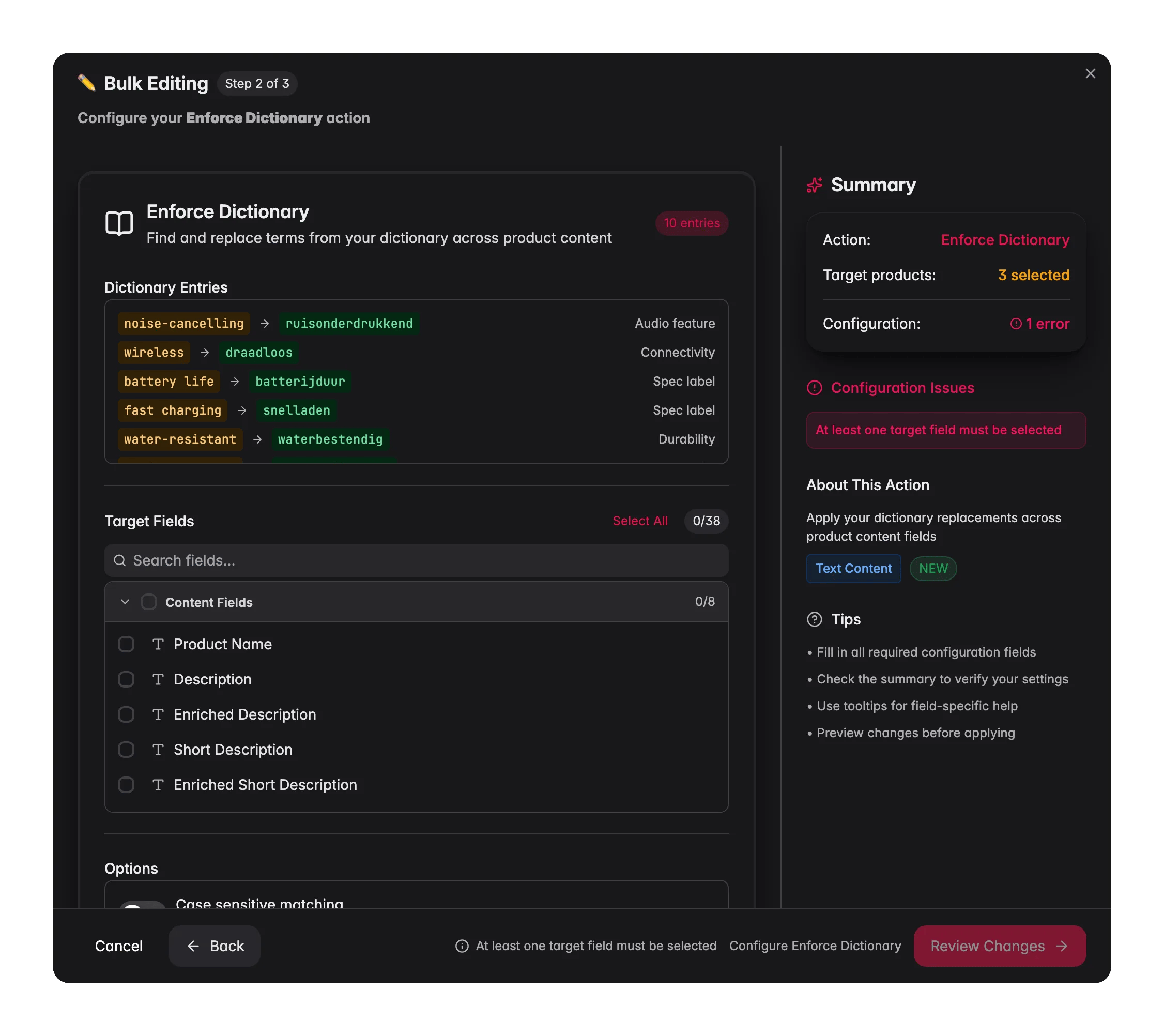Click the info icon in footer message
This screenshot has height=1036, width=1164.
click(462, 946)
